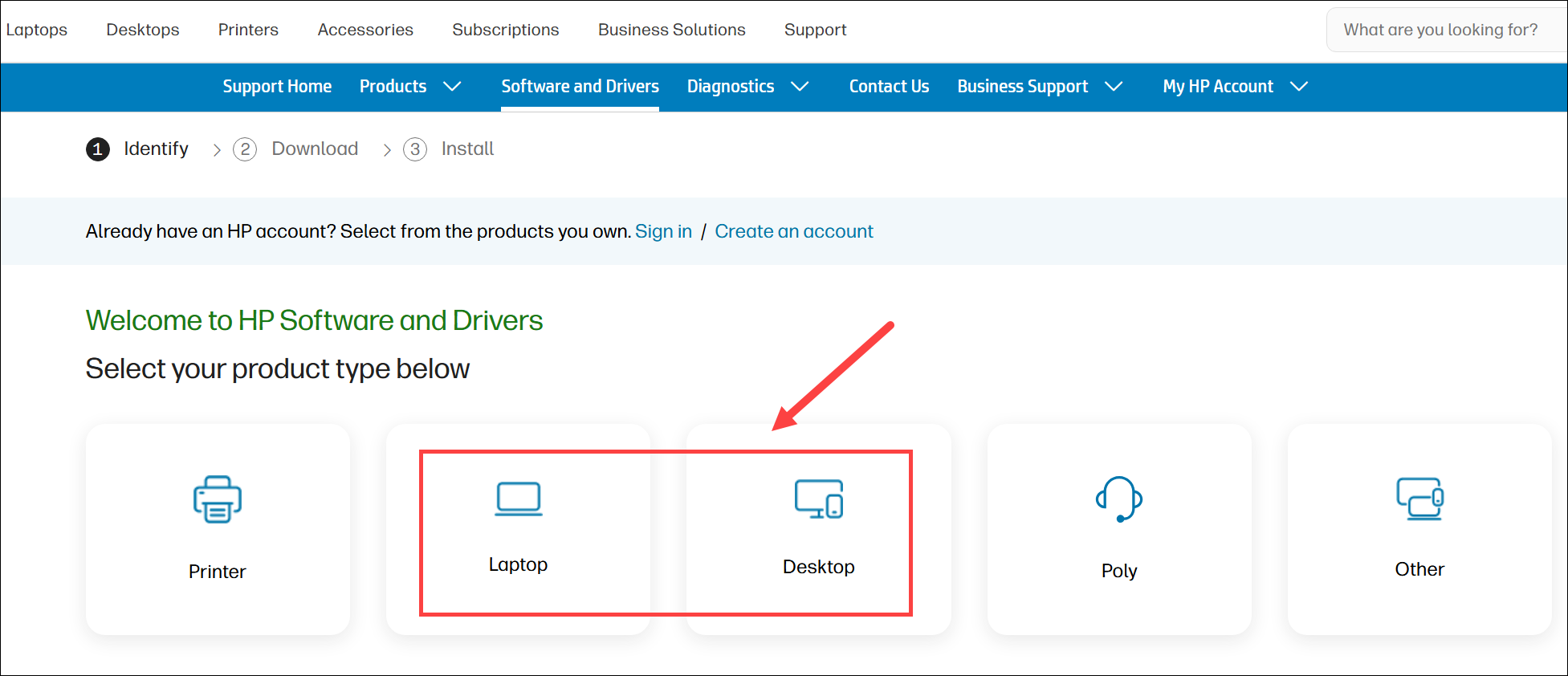
Task: Click the Printer icon in product types
Action: click(x=218, y=499)
